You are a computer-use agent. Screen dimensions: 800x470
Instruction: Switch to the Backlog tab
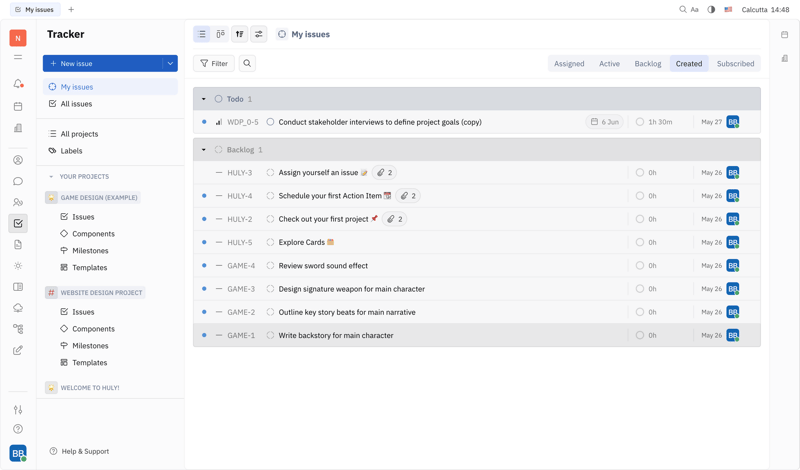point(648,64)
